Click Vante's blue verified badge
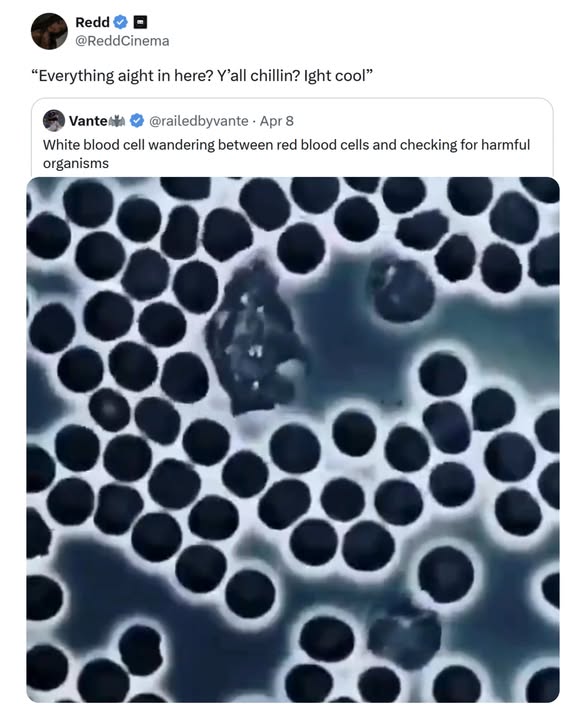586x720 pixels. [136, 121]
